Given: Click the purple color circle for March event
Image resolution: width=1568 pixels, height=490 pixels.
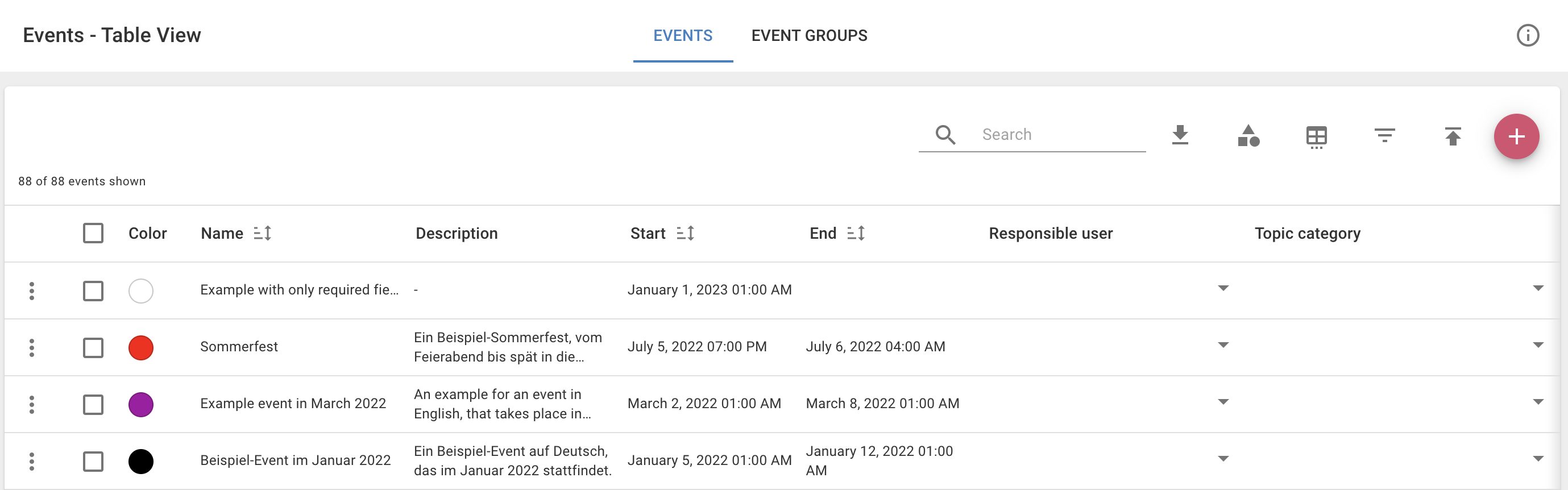Looking at the screenshot, I should (140, 404).
